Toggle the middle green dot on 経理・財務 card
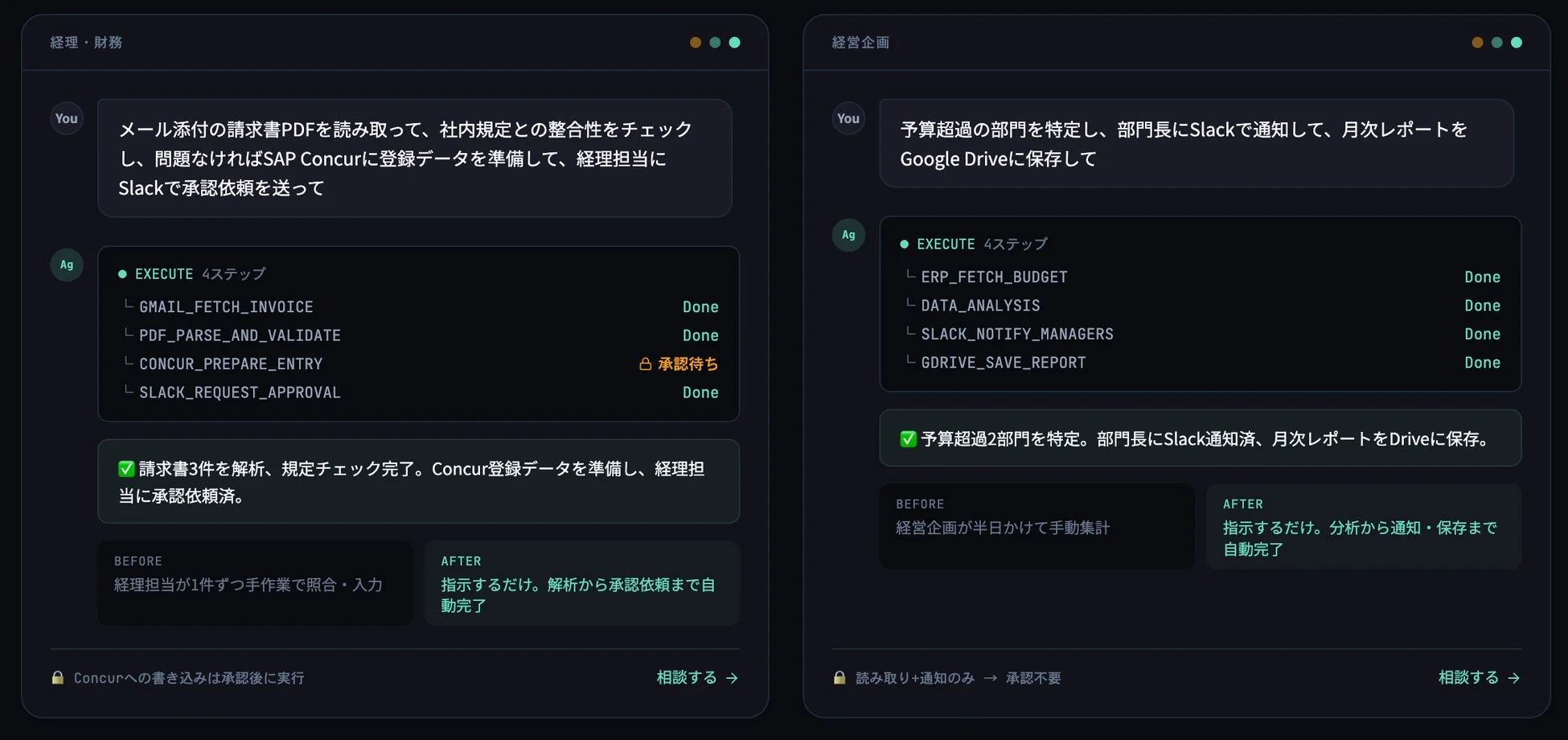The height and width of the screenshot is (740, 1568). tap(715, 42)
